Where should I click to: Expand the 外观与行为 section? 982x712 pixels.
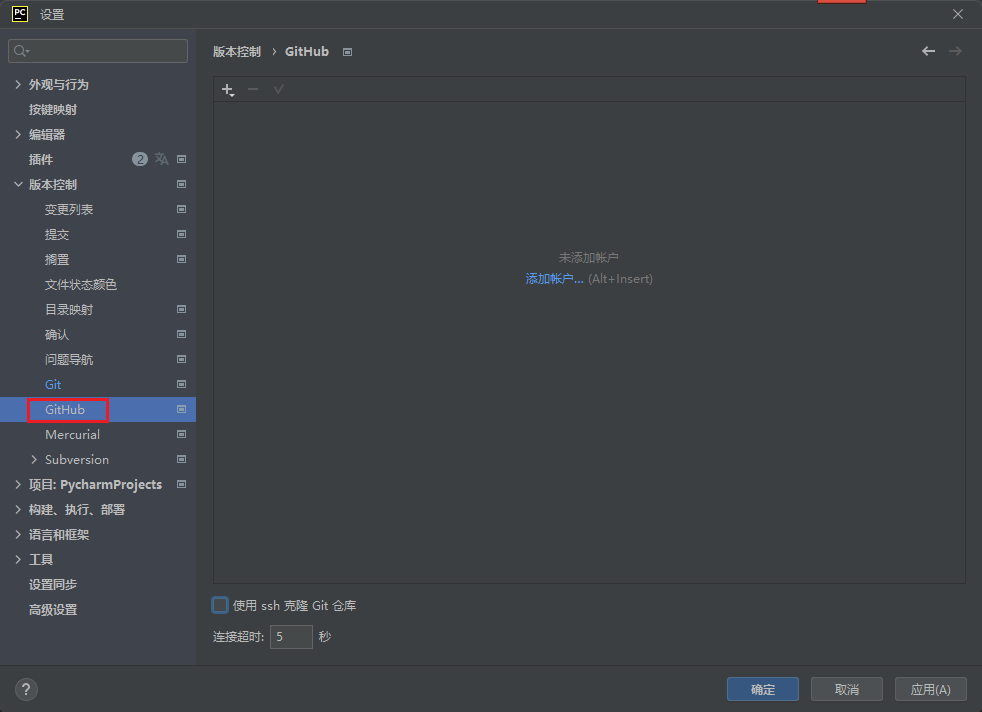click(18, 84)
